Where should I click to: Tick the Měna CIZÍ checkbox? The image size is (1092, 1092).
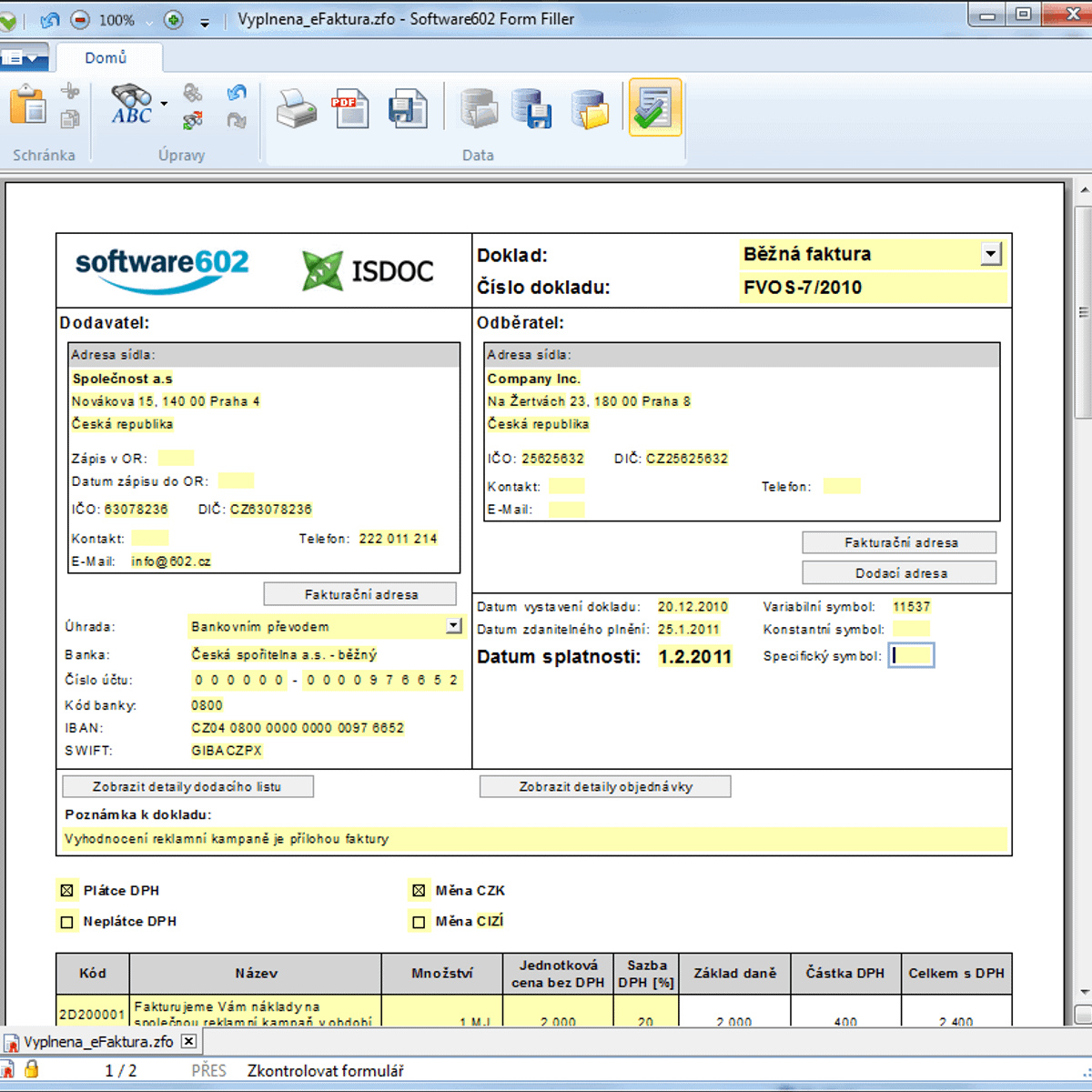tap(419, 922)
